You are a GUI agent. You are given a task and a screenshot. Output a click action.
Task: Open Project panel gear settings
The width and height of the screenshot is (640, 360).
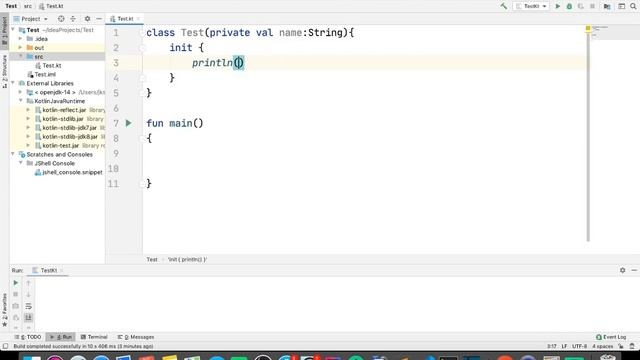87,19
